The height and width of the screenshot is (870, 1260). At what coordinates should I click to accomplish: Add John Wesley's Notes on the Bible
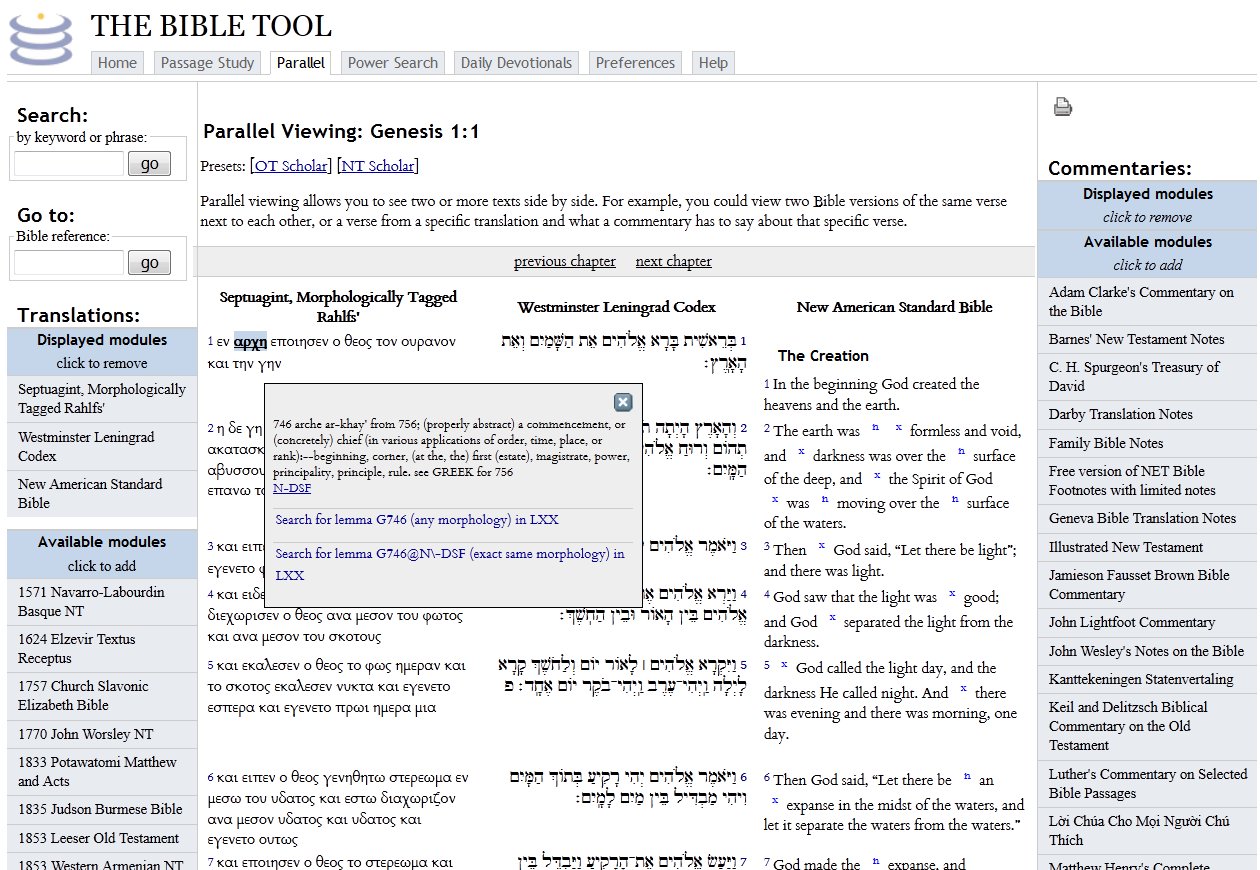tap(1147, 651)
